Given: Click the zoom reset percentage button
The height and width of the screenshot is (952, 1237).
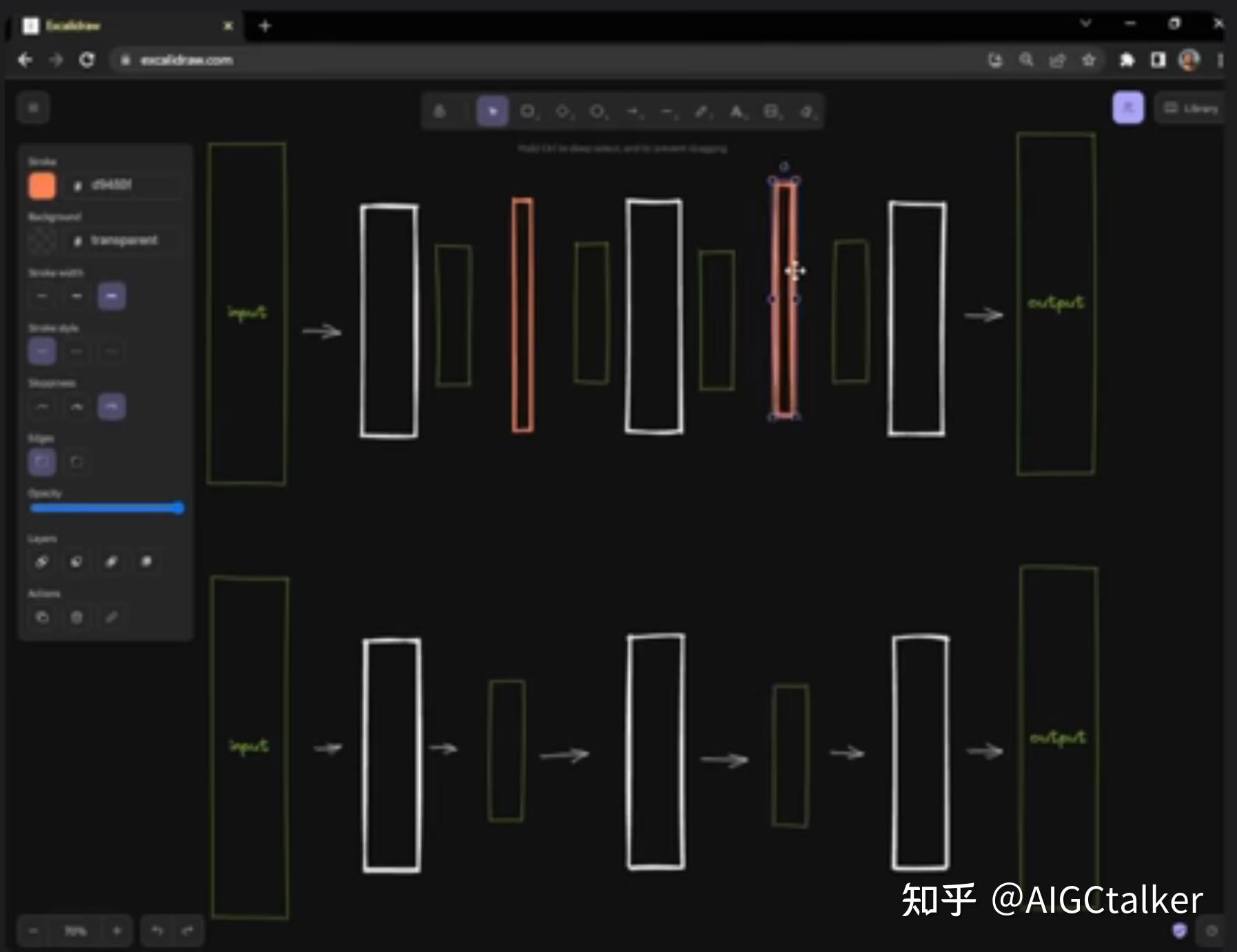Looking at the screenshot, I should tap(74, 931).
